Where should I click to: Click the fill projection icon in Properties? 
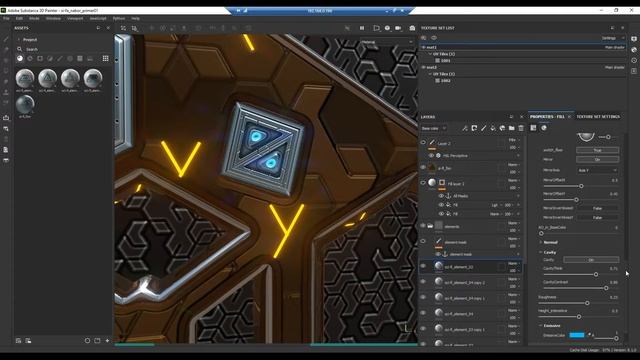[x=533, y=128]
